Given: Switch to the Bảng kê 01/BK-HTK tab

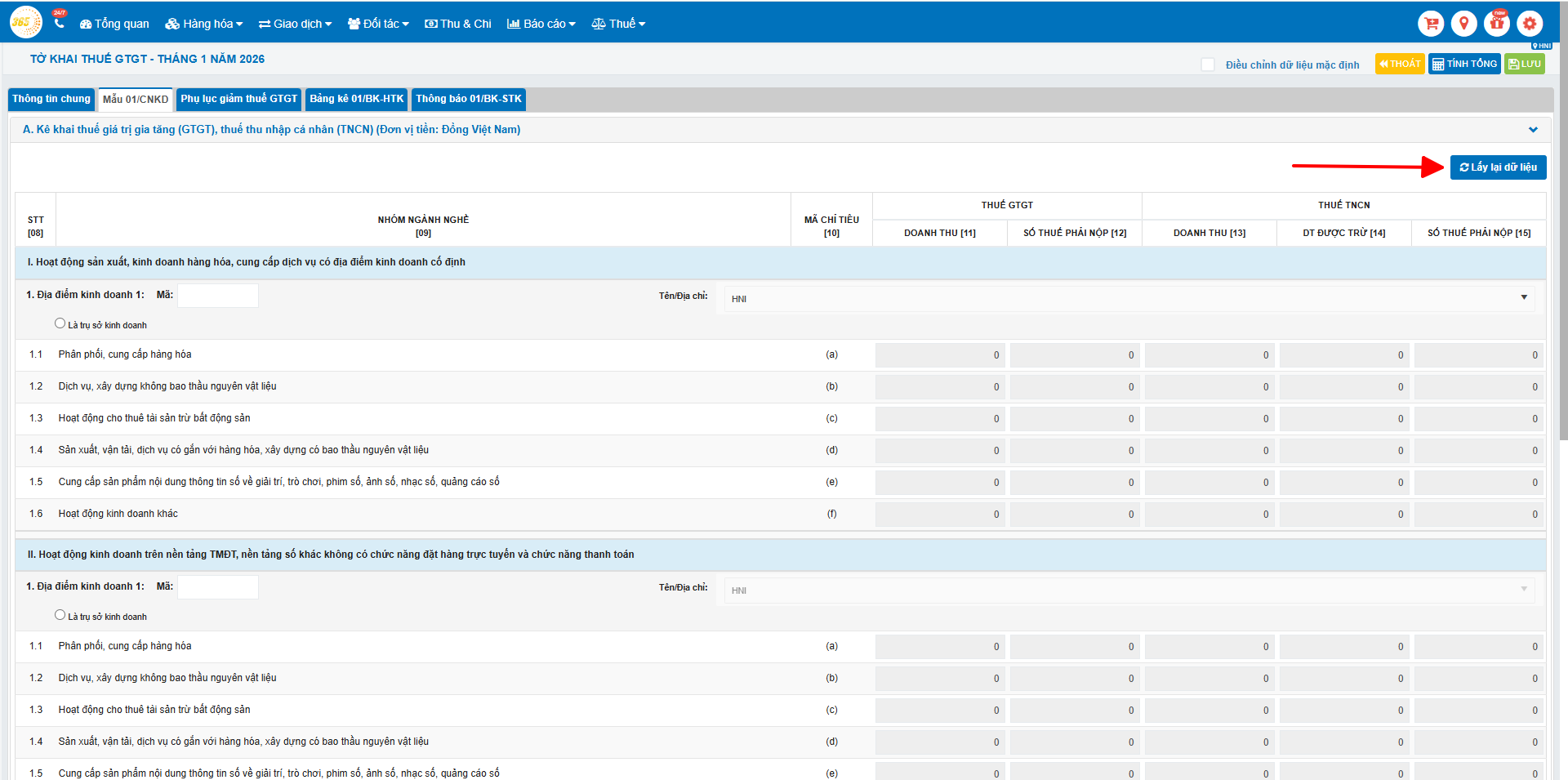Looking at the screenshot, I should 356,99.
